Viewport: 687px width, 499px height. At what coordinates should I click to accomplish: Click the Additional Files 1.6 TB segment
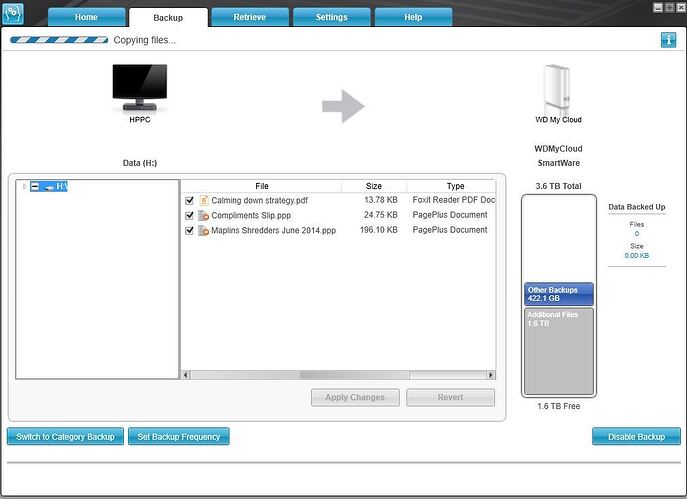[x=559, y=351]
